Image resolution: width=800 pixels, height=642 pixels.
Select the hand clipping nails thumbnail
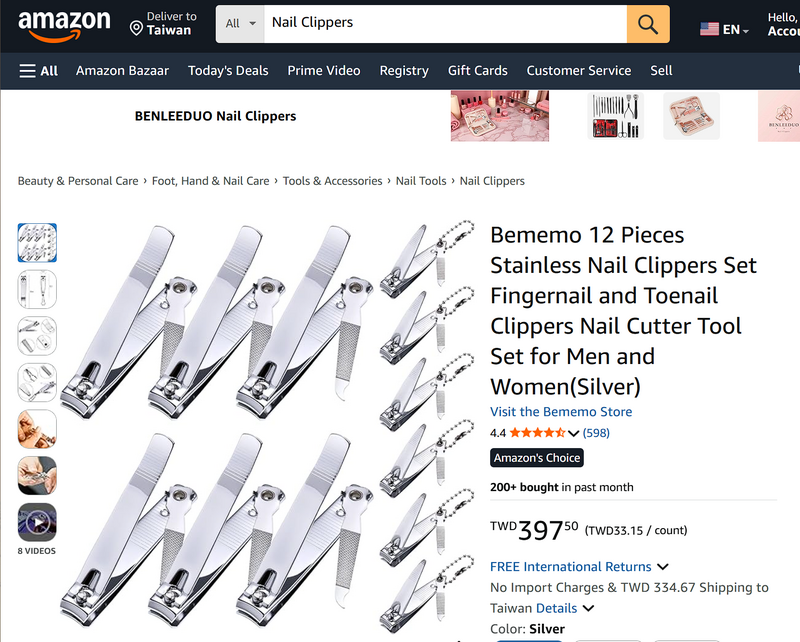click(37, 429)
